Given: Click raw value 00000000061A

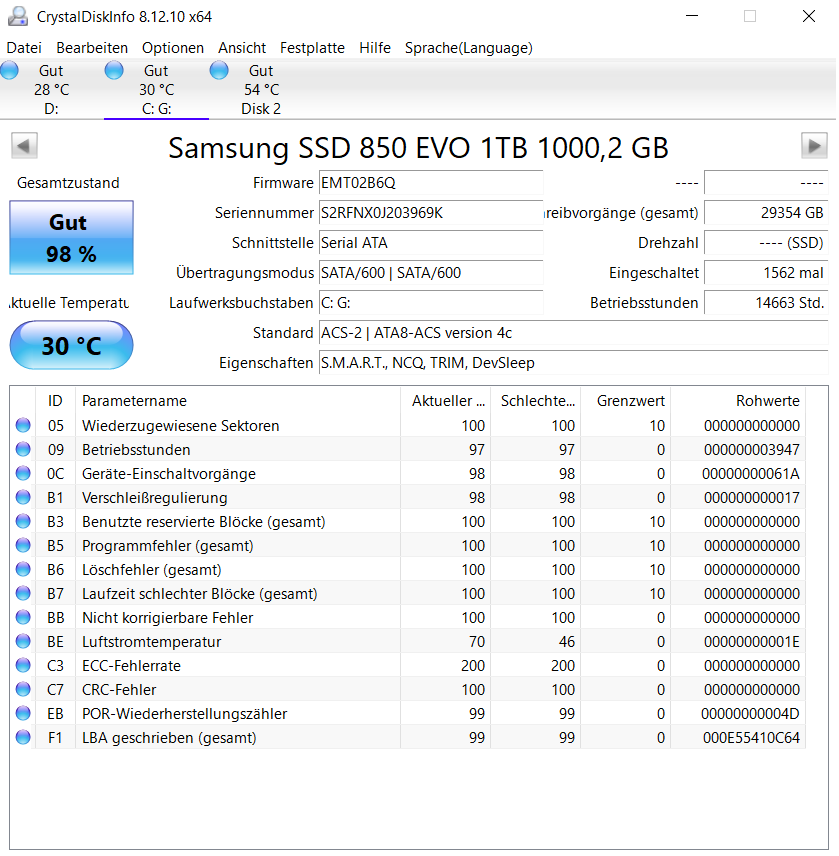Looking at the screenshot, I should coord(751,473).
